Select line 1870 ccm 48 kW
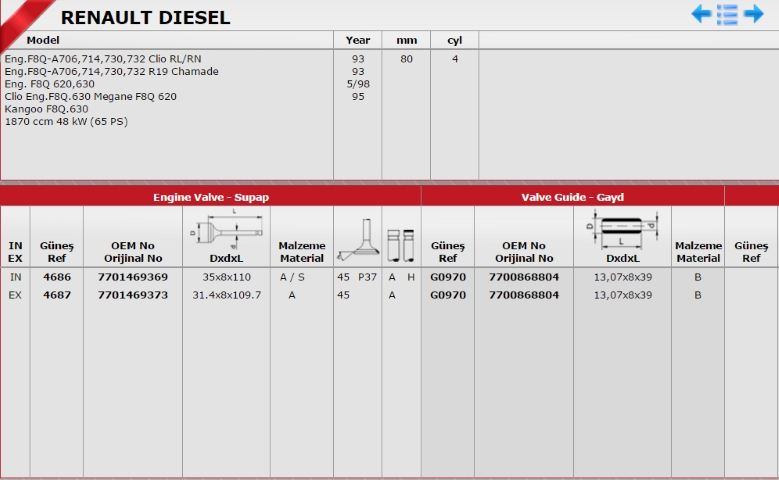Screen dimensions: 779x480 coord(66,121)
